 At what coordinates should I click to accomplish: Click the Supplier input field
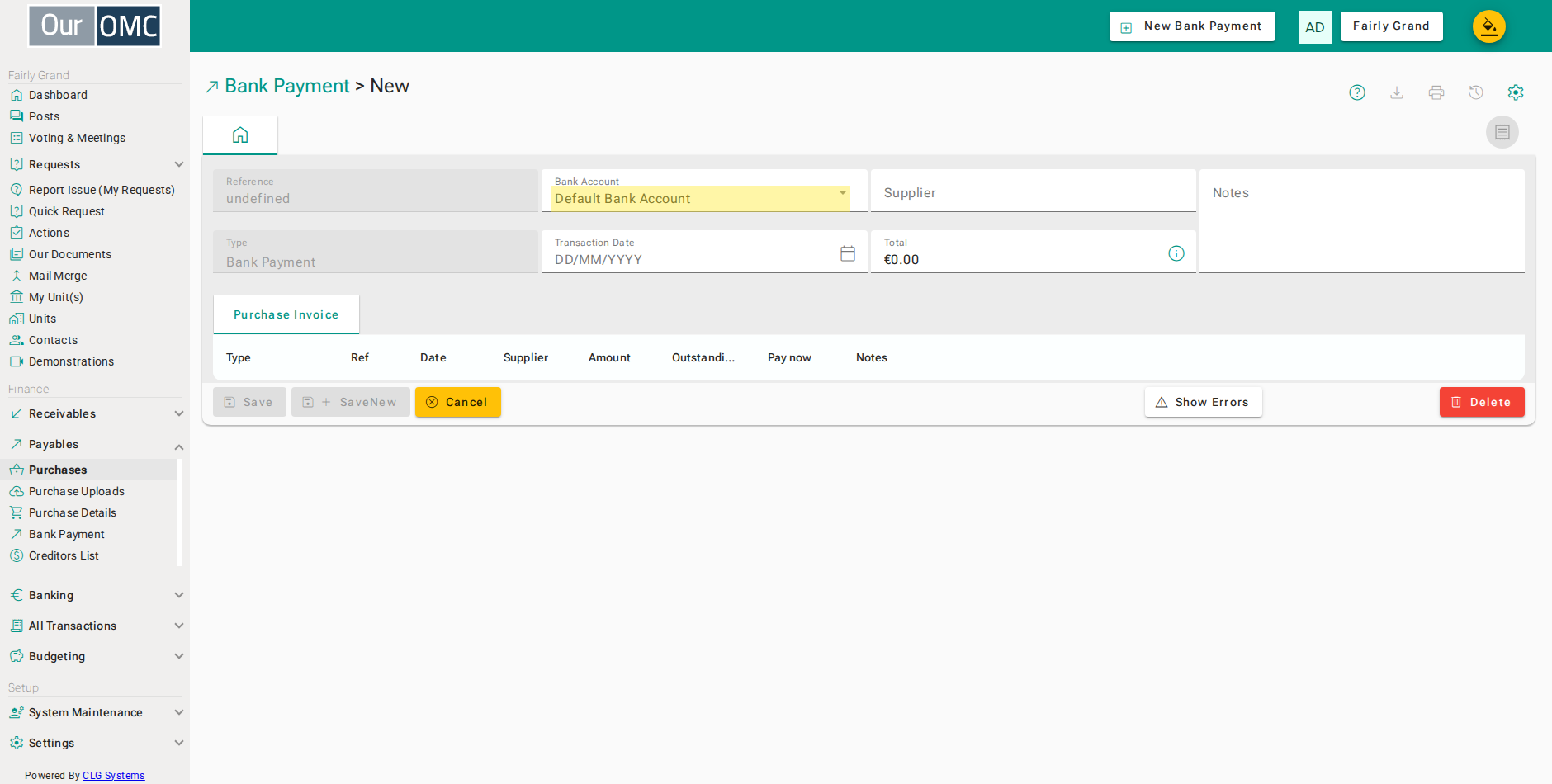tap(1033, 191)
